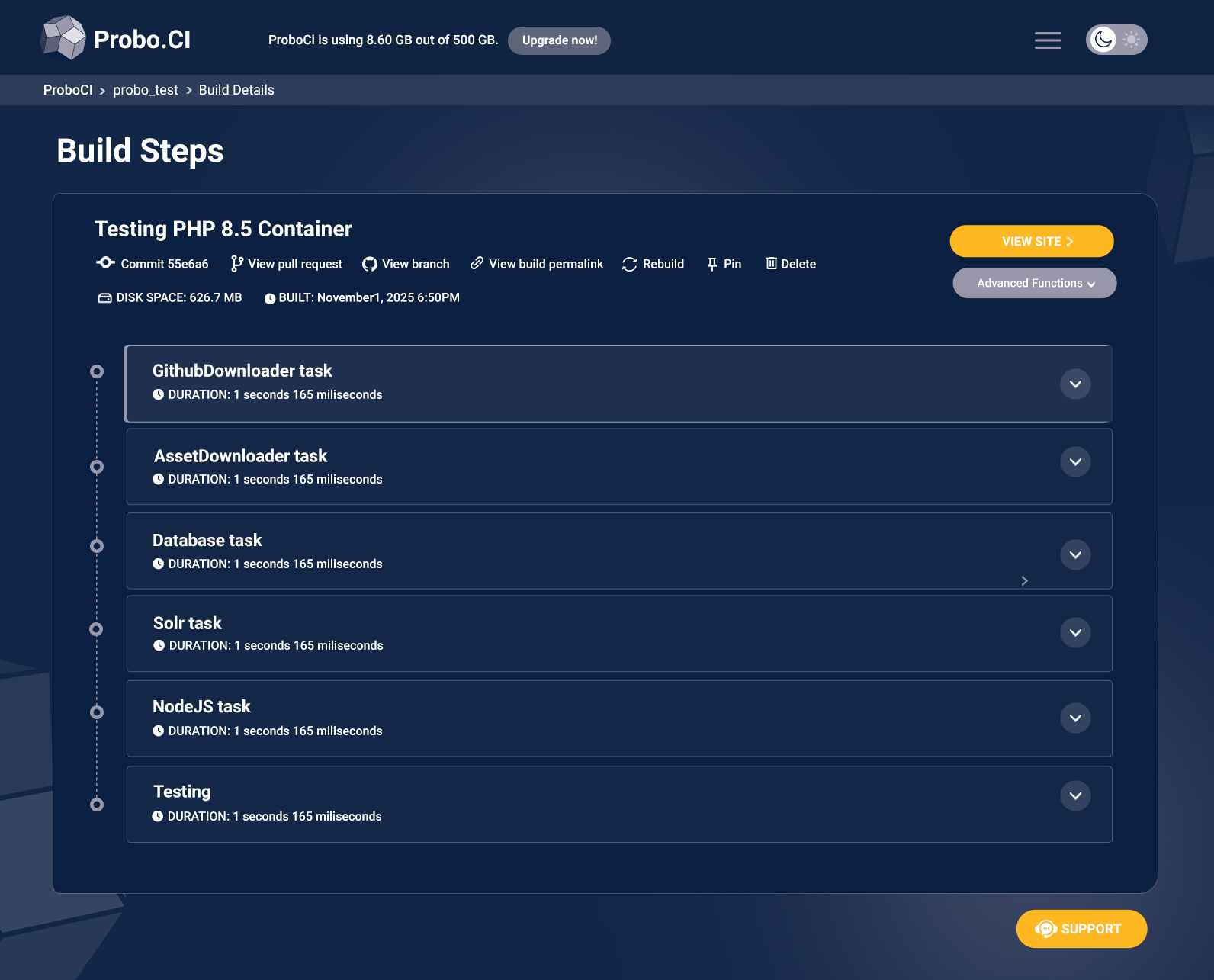Click the headset icon on SUPPORT
1214x980 pixels.
(1045, 929)
